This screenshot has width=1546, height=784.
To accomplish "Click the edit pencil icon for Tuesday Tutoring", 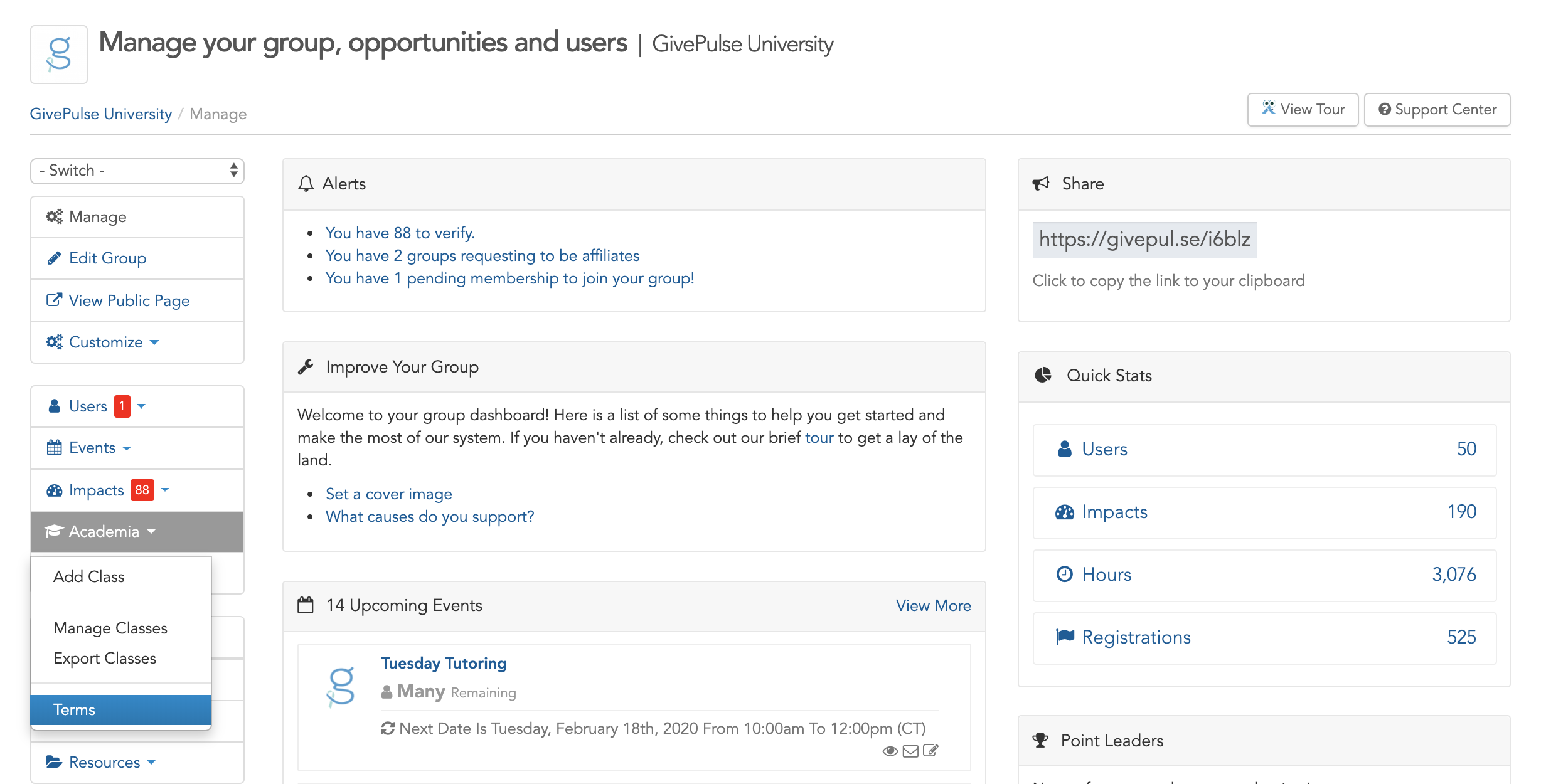I will (930, 751).
